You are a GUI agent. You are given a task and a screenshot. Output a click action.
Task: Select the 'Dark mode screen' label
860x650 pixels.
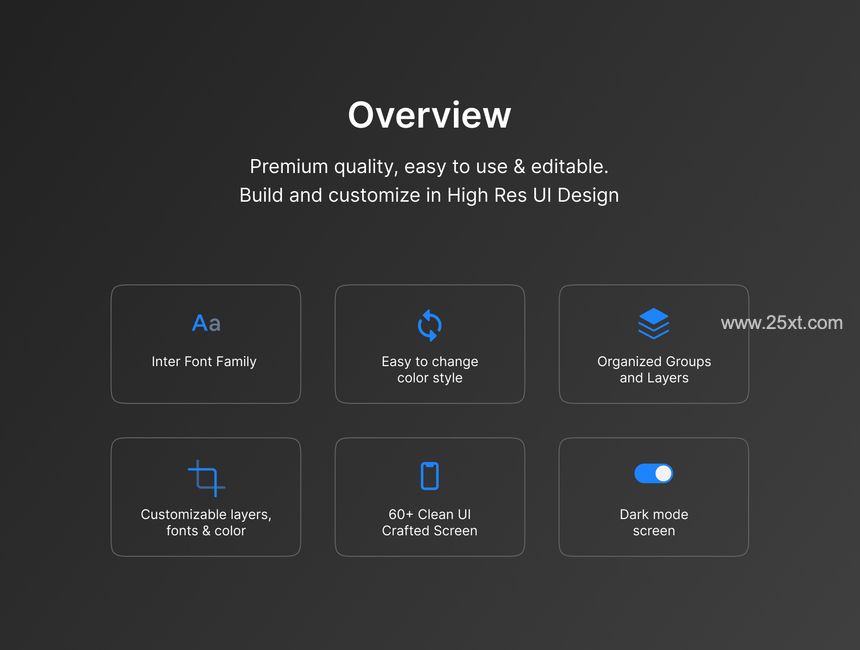[x=654, y=522]
